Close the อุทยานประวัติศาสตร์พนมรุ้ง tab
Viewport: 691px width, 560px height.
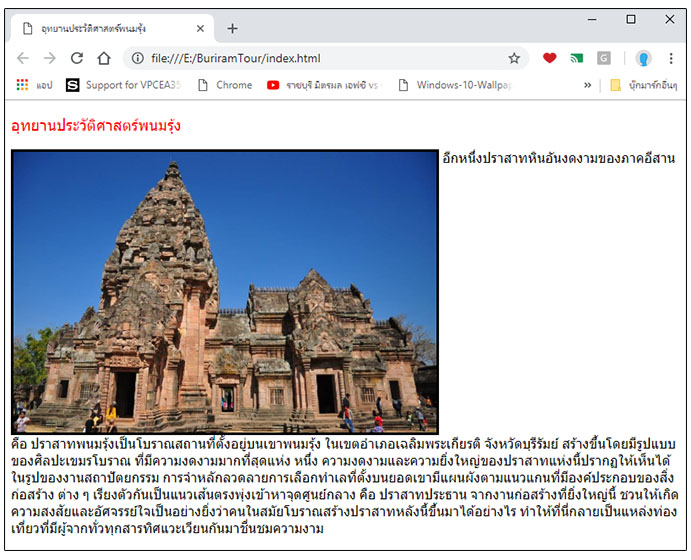pos(200,28)
